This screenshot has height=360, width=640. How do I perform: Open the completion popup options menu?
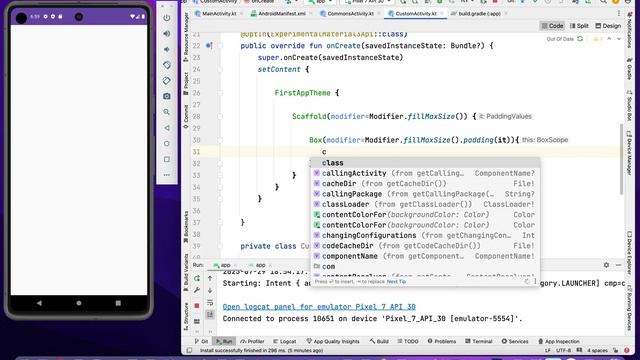pos(535,282)
